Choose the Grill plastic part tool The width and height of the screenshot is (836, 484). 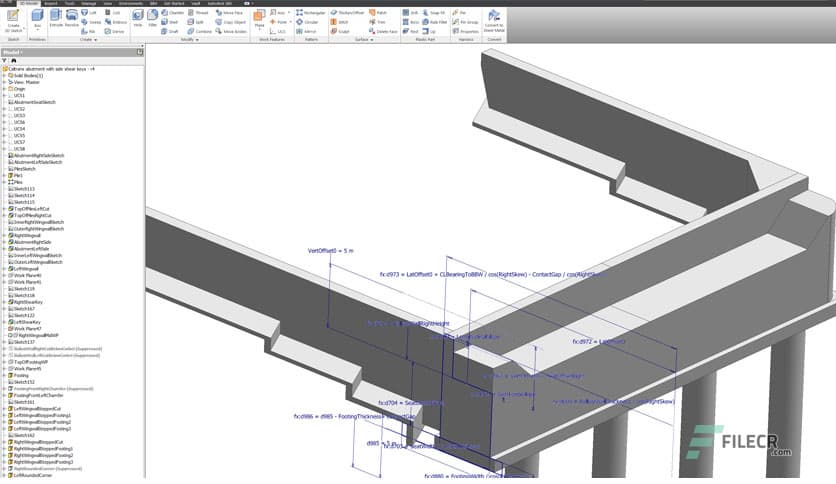(411, 12)
